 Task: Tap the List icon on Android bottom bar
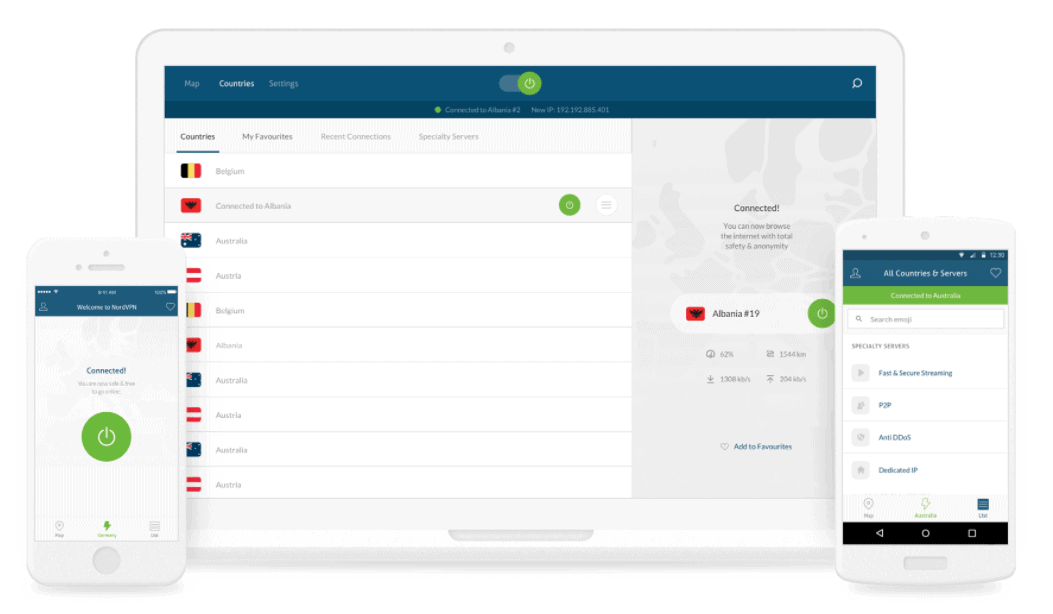pyautogui.click(x=983, y=506)
